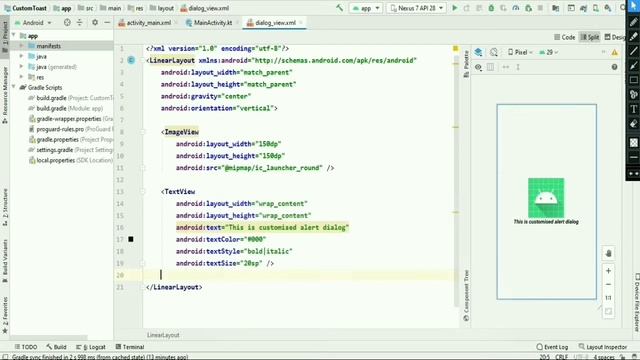Click the layout breadcrumb in the navigation bar

point(162,8)
